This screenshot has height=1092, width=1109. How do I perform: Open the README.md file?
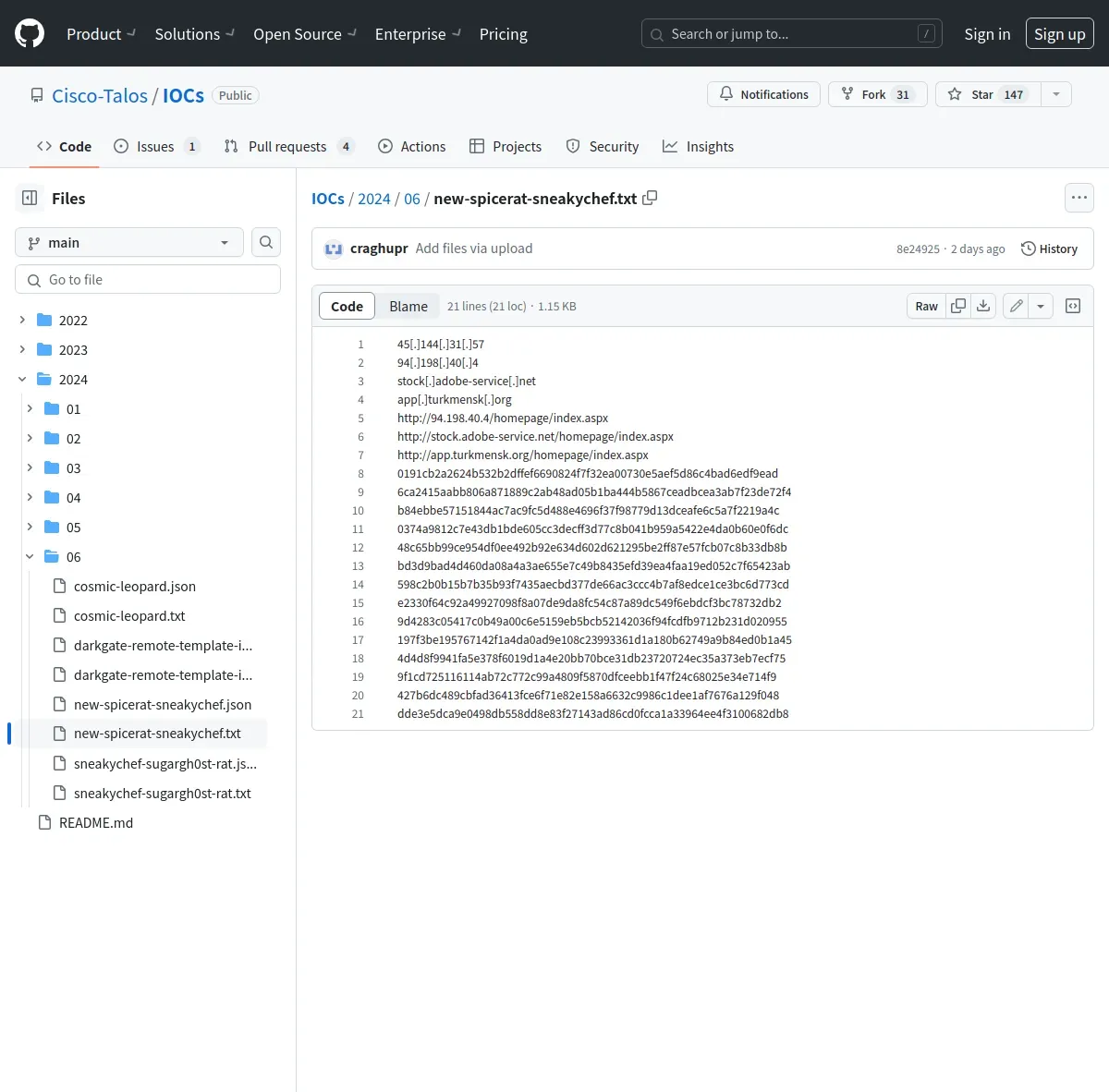(x=96, y=822)
